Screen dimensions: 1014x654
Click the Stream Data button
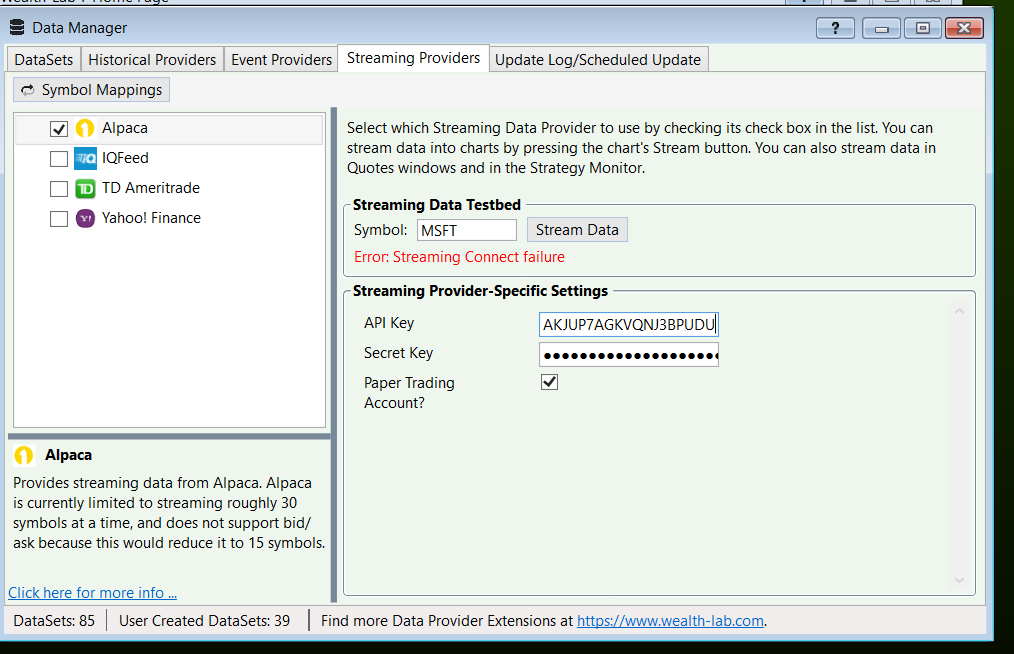(577, 230)
